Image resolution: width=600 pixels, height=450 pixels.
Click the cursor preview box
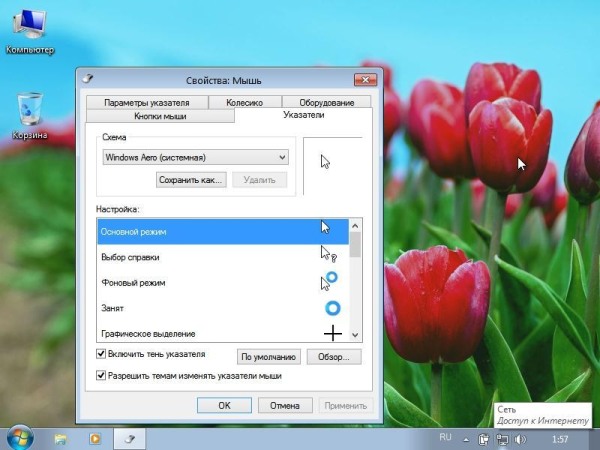[x=333, y=166]
